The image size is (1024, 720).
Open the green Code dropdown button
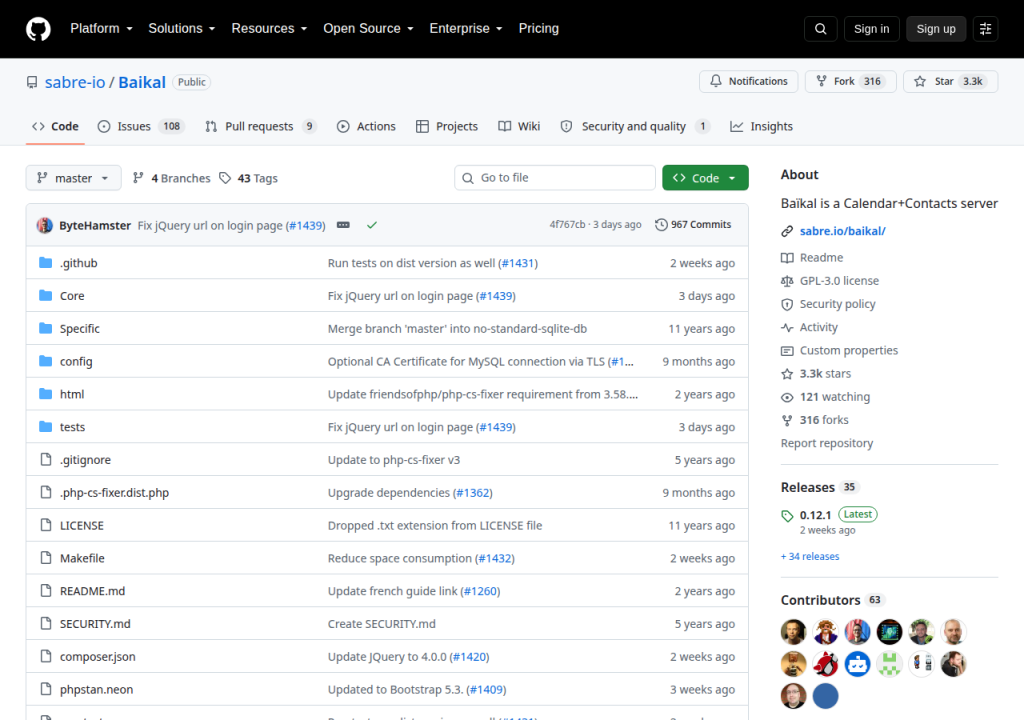(705, 178)
